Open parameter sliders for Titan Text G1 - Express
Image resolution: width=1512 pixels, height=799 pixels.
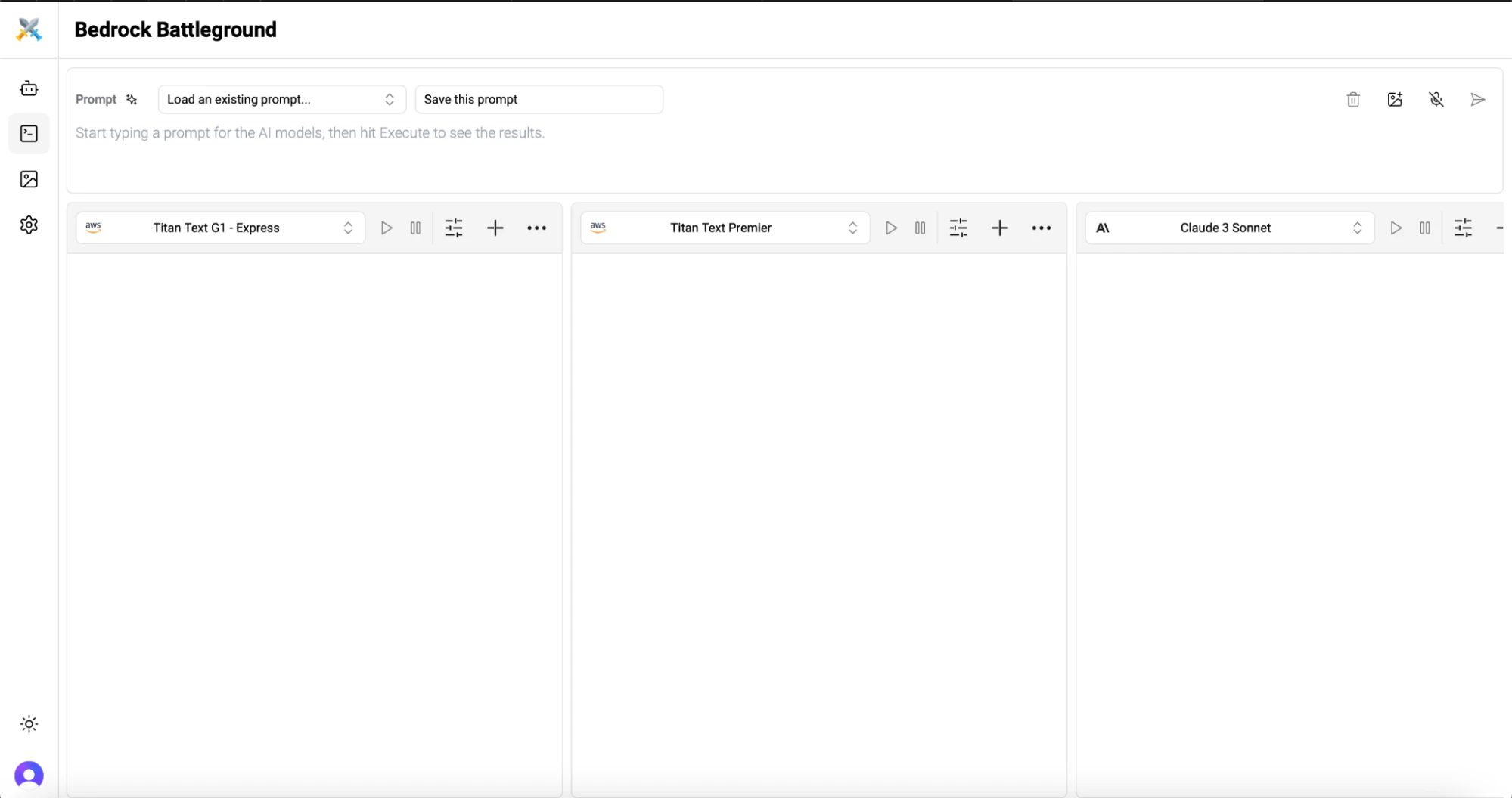tap(454, 228)
